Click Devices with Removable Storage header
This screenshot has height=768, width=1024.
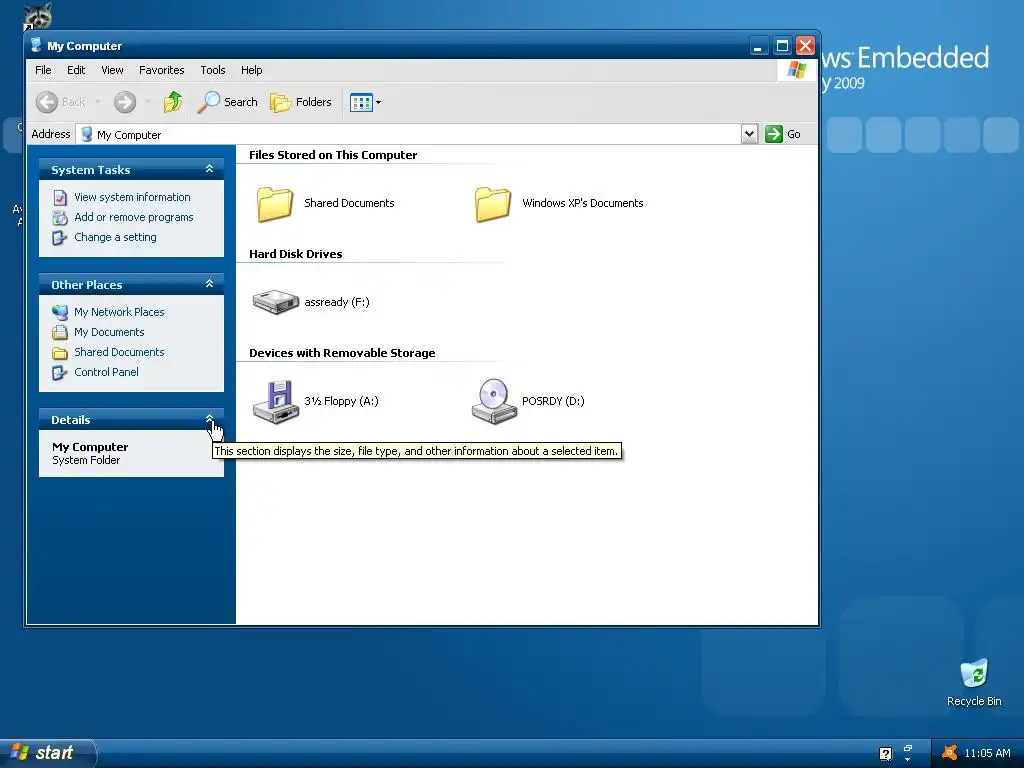pyautogui.click(x=342, y=353)
